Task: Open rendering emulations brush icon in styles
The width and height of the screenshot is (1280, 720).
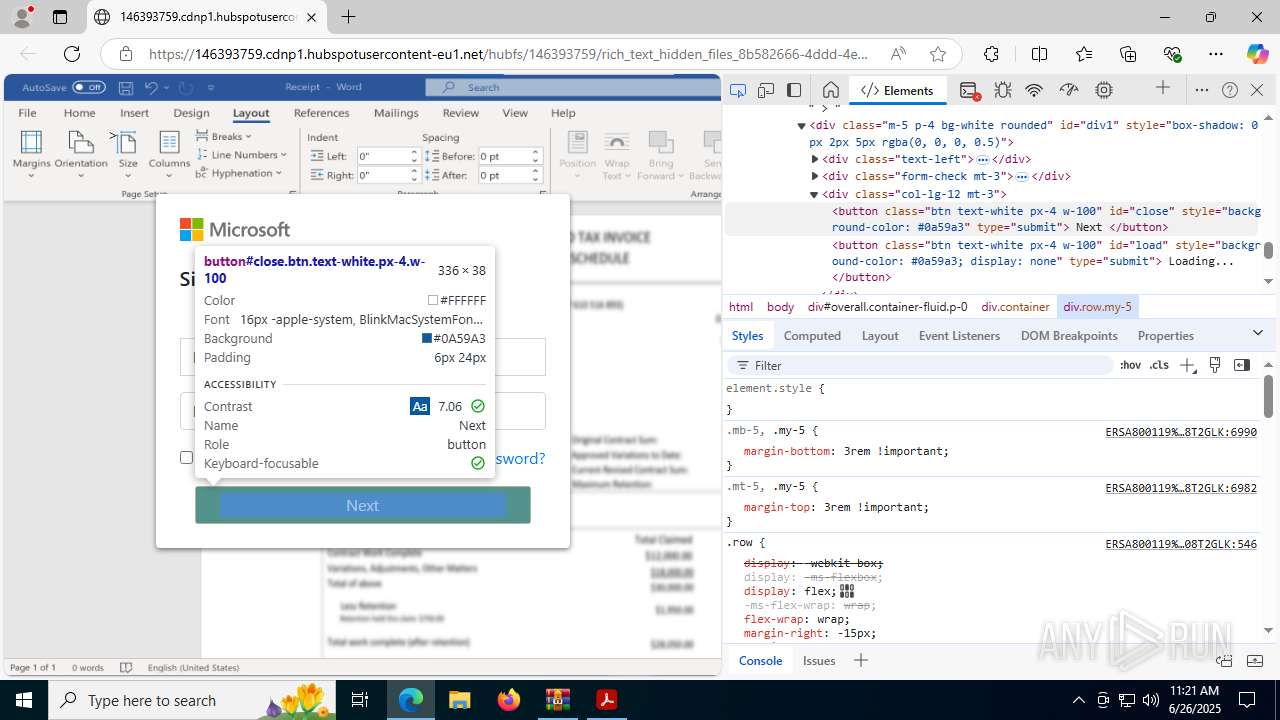Action: 1215,365
